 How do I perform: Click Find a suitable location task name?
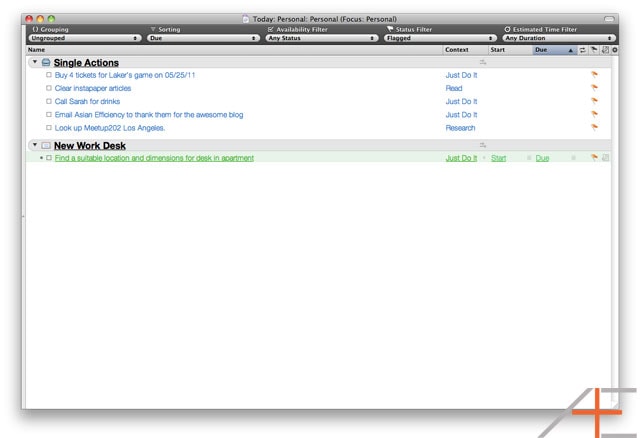click(x=154, y=158)
